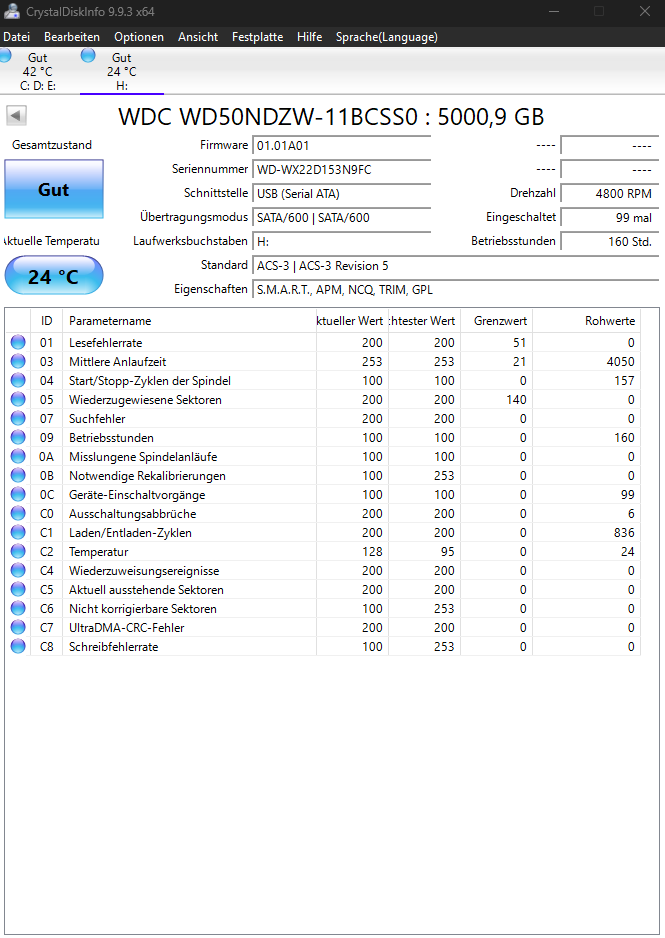Click the Parametername column header
The image size is (665, 938).
(190, 321)
